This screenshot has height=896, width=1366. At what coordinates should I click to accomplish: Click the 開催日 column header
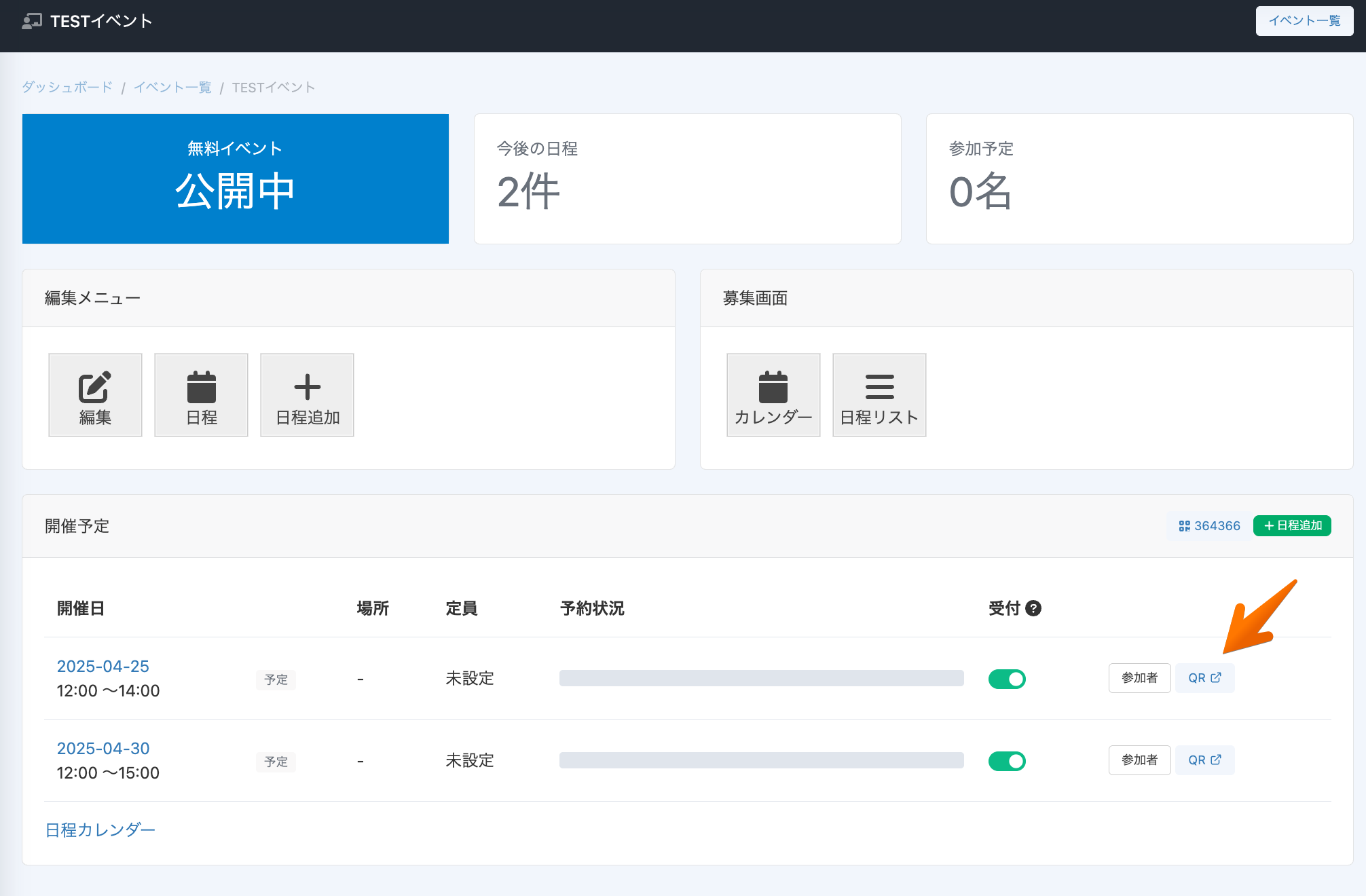click(x=81, y=608)
